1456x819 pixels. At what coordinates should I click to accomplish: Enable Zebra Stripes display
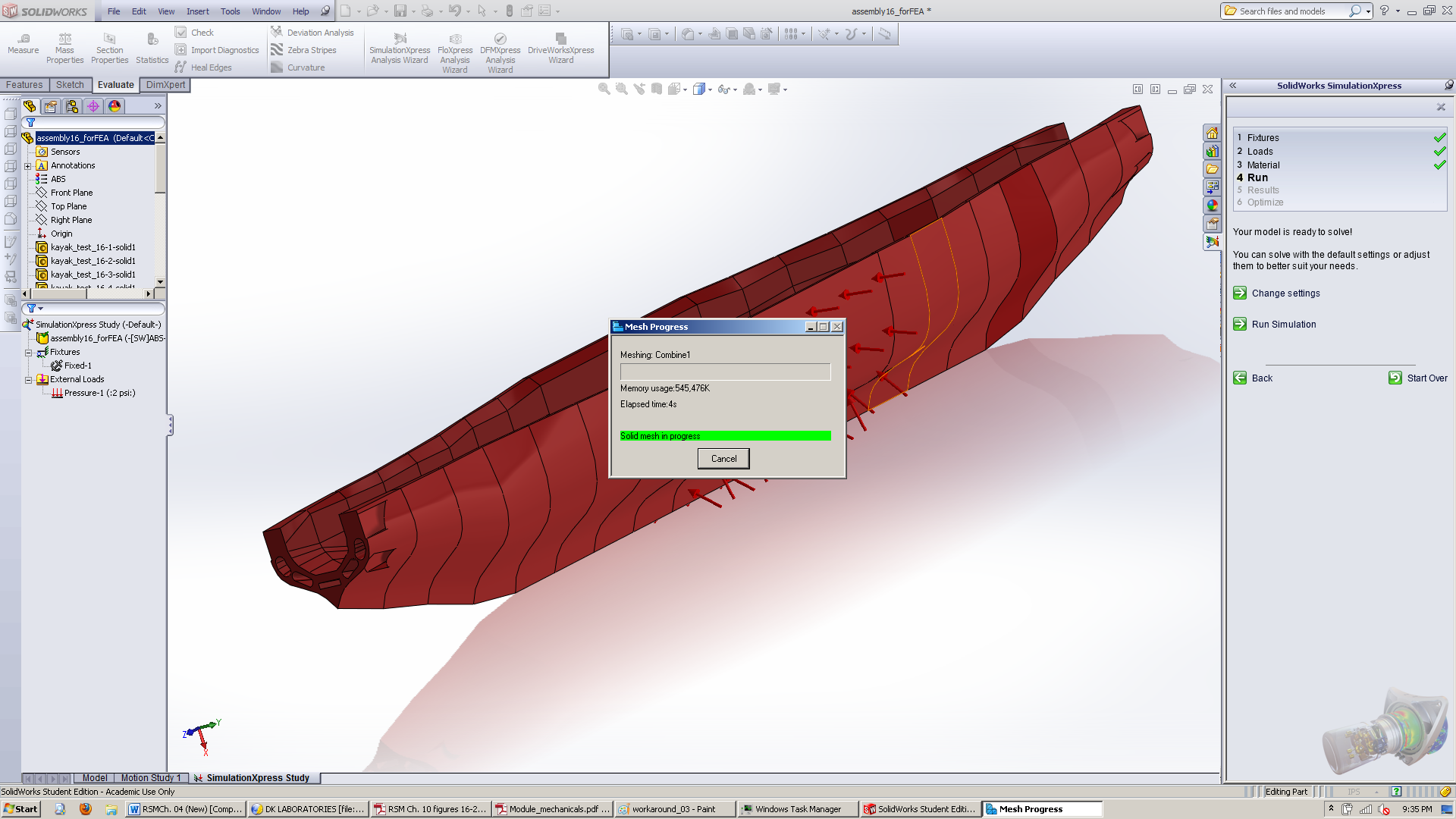303,50
